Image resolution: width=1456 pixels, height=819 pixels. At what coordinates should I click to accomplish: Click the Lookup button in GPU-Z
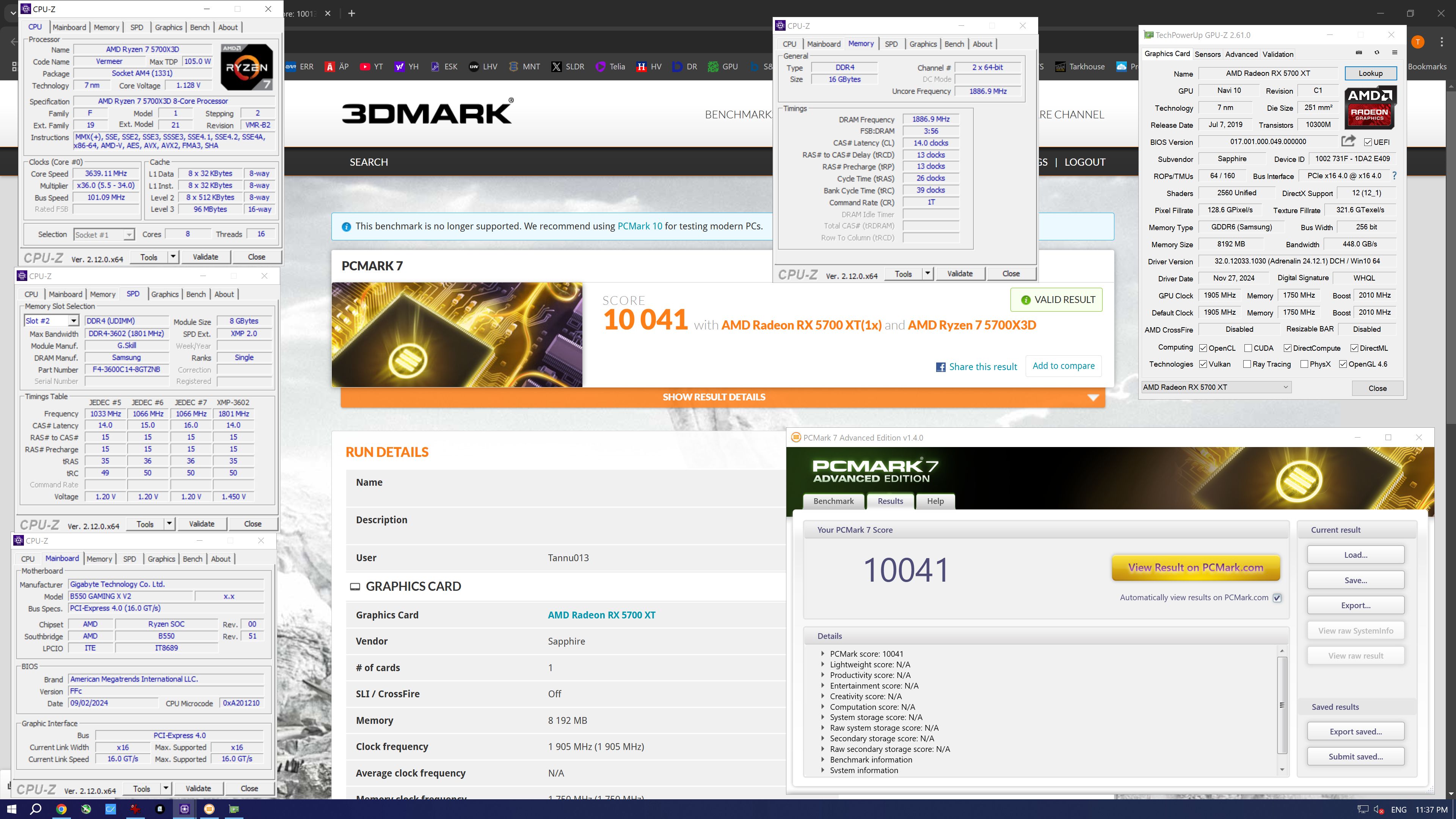click(x=1370, y=74)
